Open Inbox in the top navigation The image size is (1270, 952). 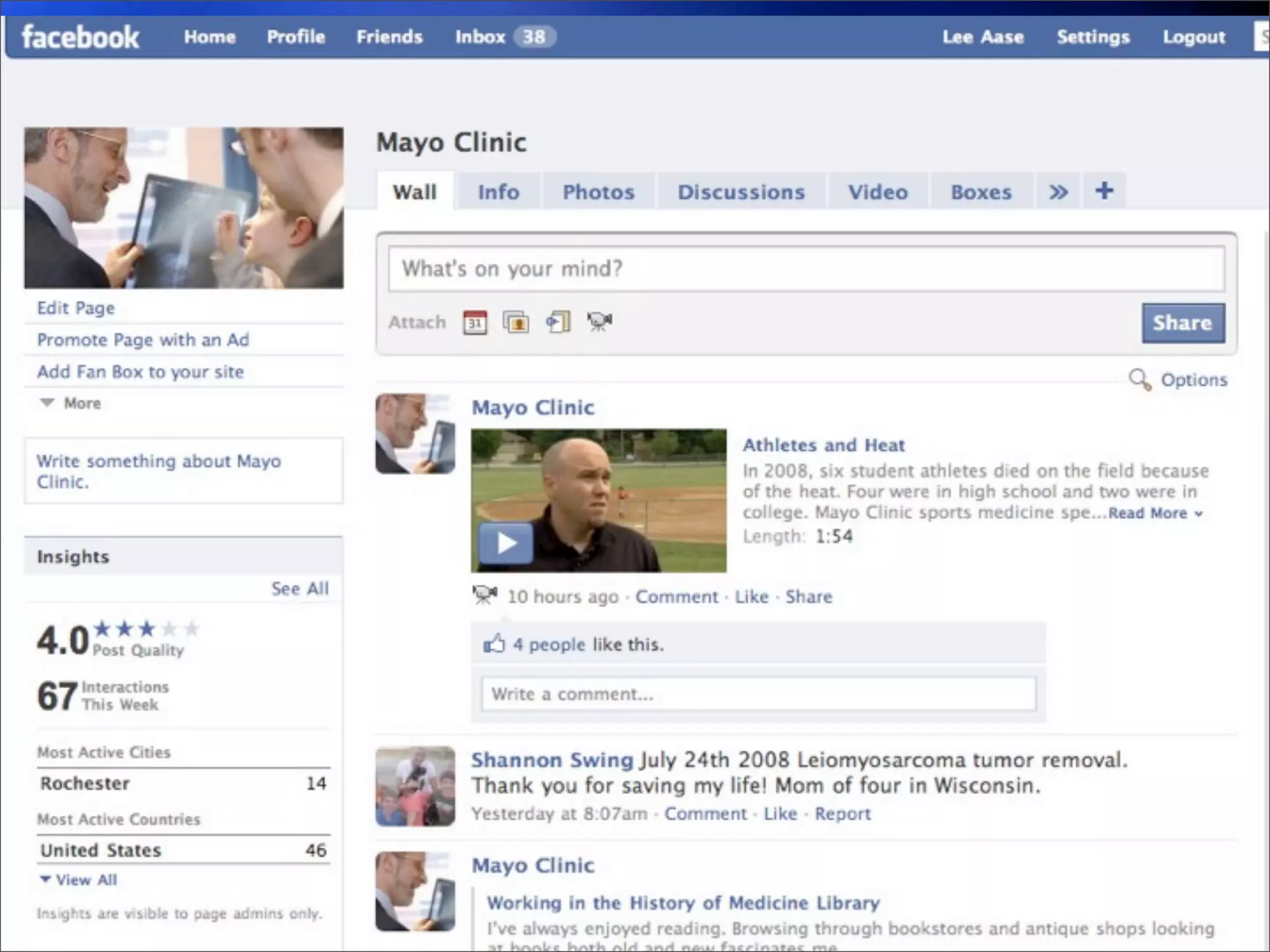(x=481, y=37)
